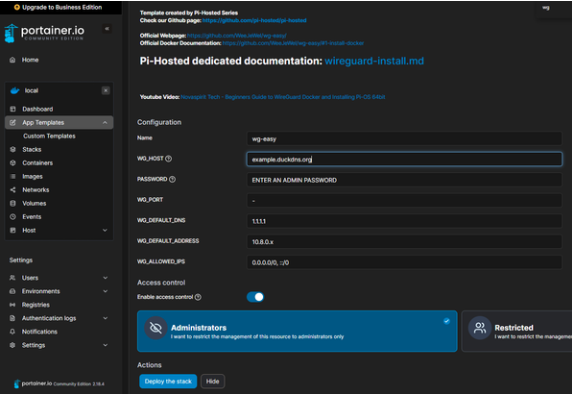Image resolution: width=572 pixels, height=394 pixels.
Task: Expand the Users submenu chevron
Action: coord(105,278)
